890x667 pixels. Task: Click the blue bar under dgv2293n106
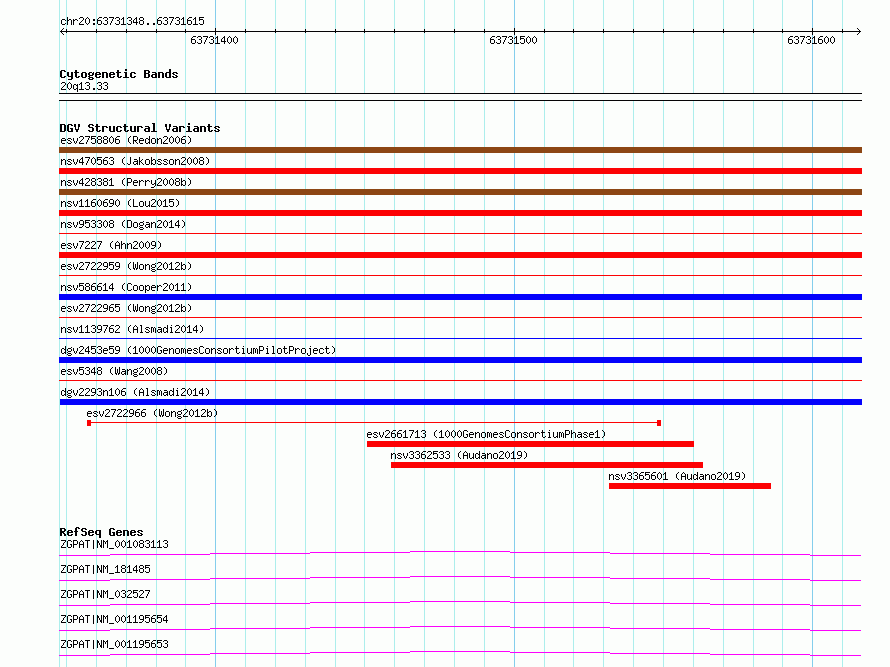460,402
